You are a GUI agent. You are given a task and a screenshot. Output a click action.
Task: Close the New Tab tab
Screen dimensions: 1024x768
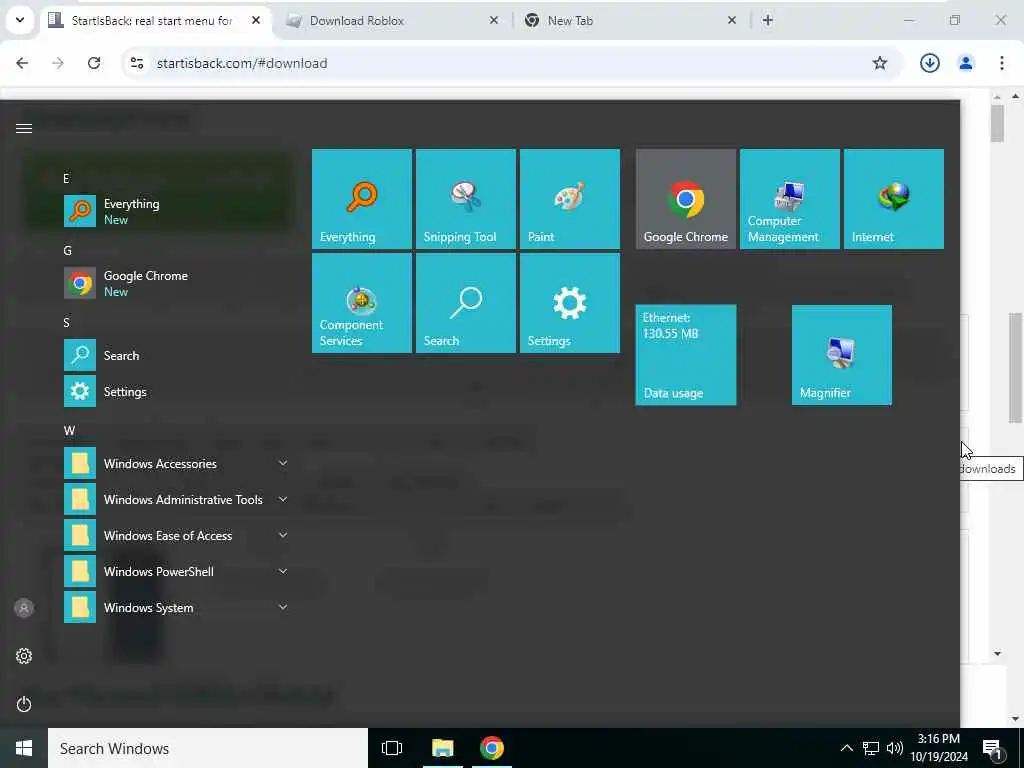731,20
